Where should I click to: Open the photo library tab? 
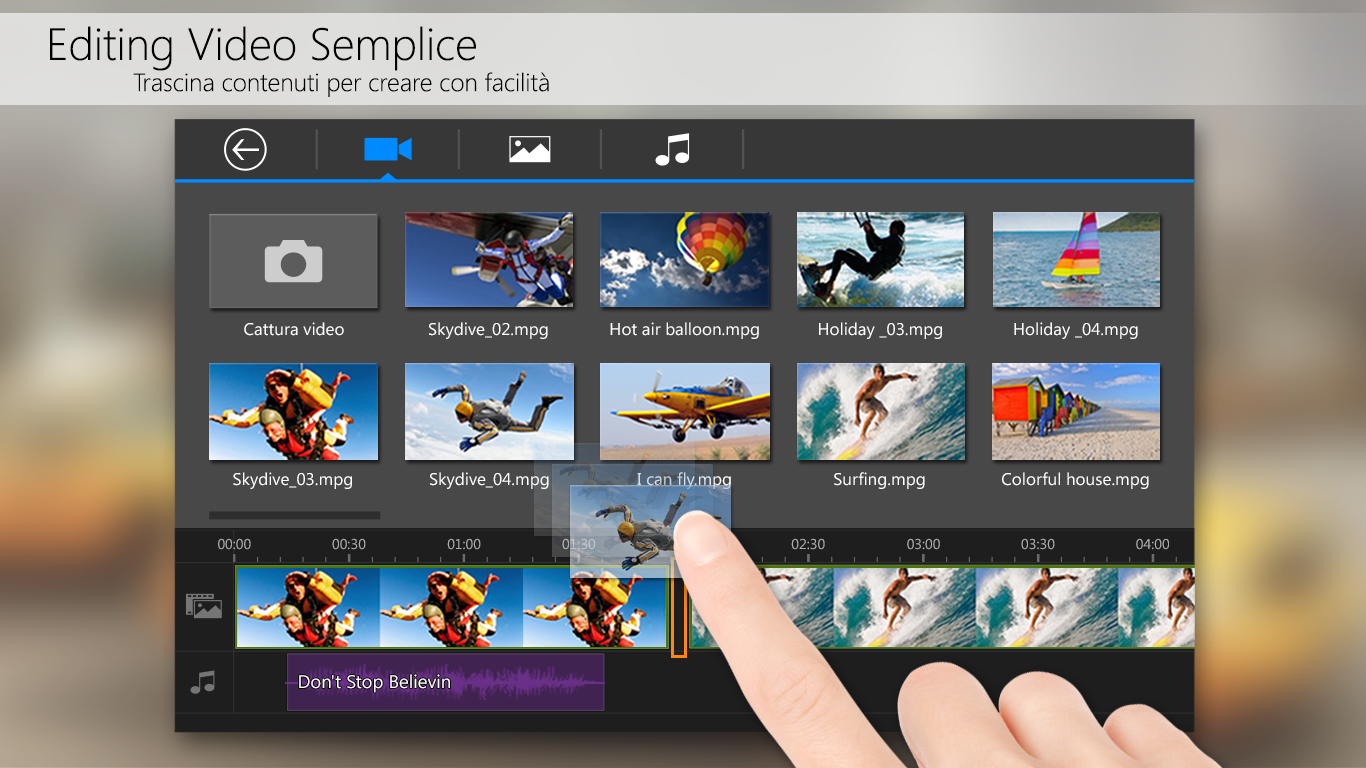coord(530,150)
